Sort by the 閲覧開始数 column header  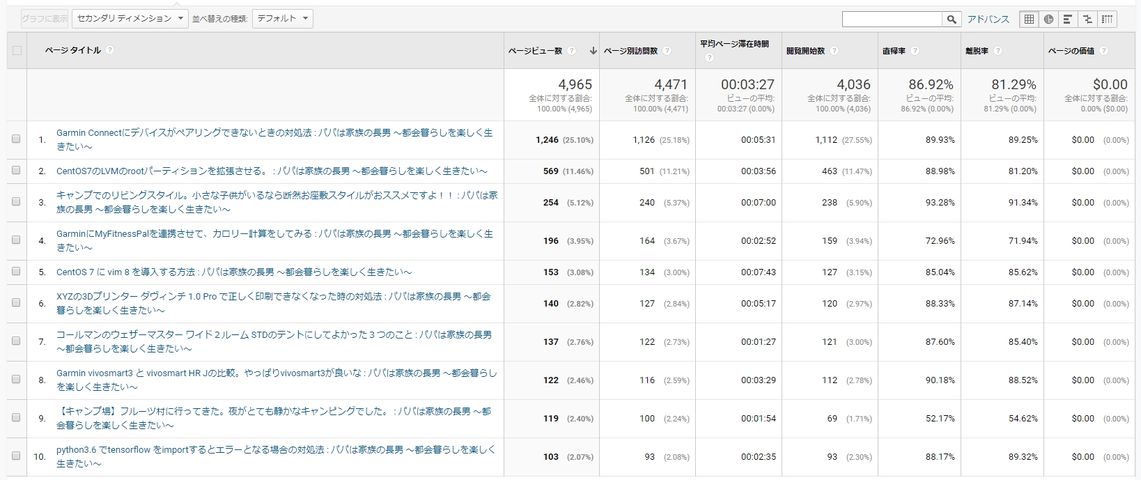pos(806,51)
